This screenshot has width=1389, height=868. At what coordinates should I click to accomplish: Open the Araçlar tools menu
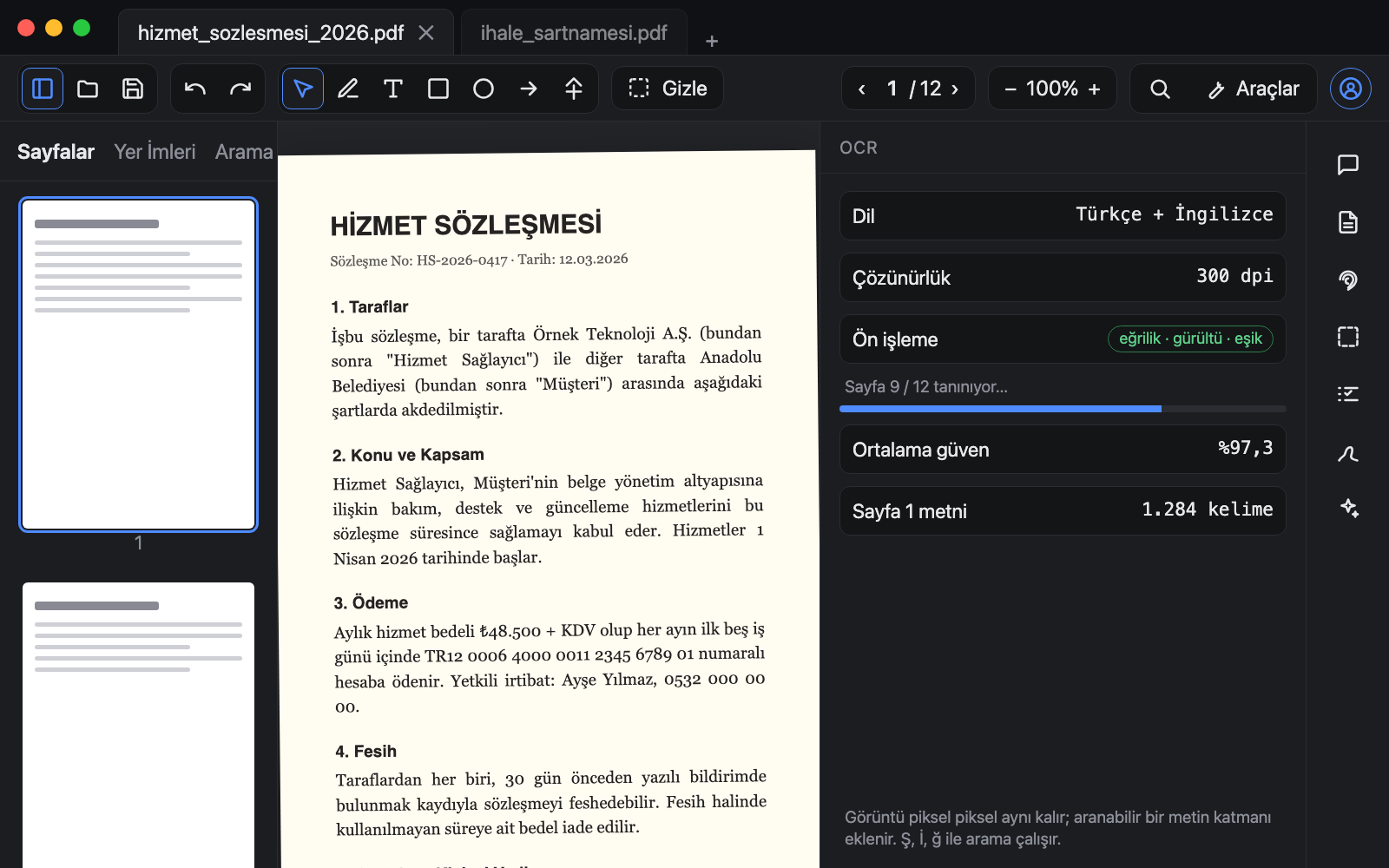(x=1254, y=89)
